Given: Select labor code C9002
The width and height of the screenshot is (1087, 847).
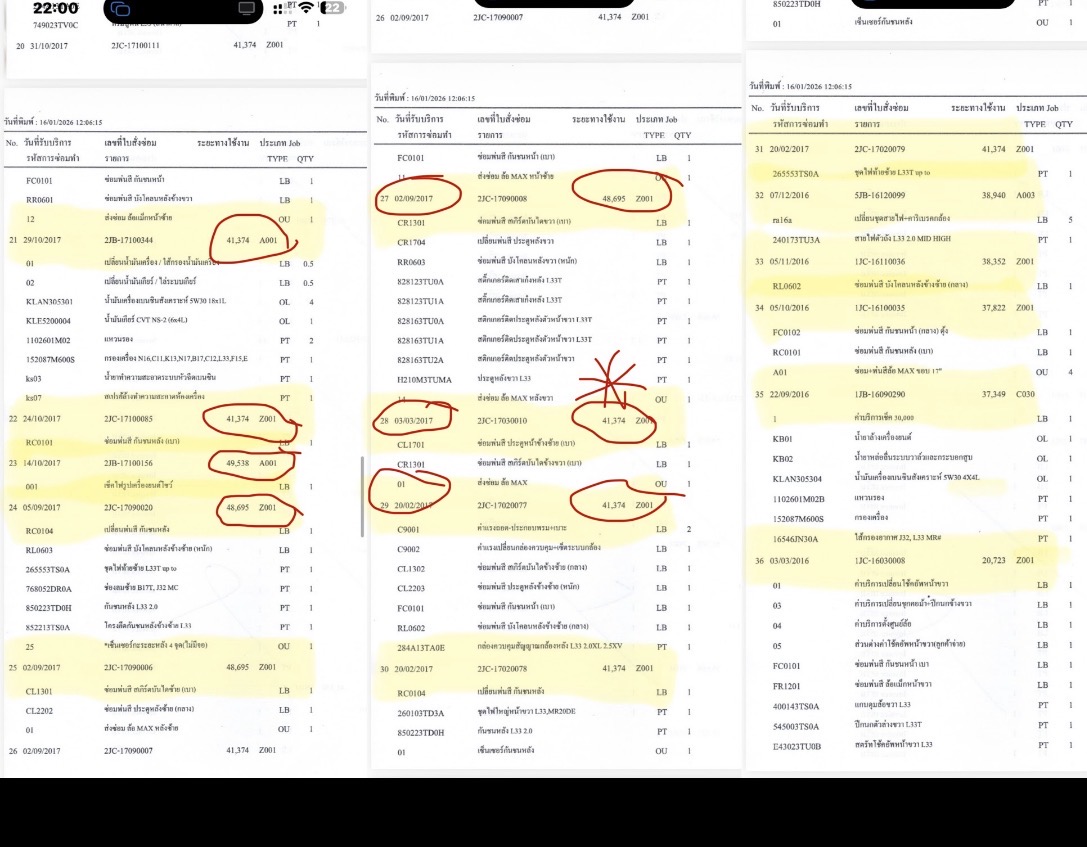Looking at the screenshot, I should (408, 549).
